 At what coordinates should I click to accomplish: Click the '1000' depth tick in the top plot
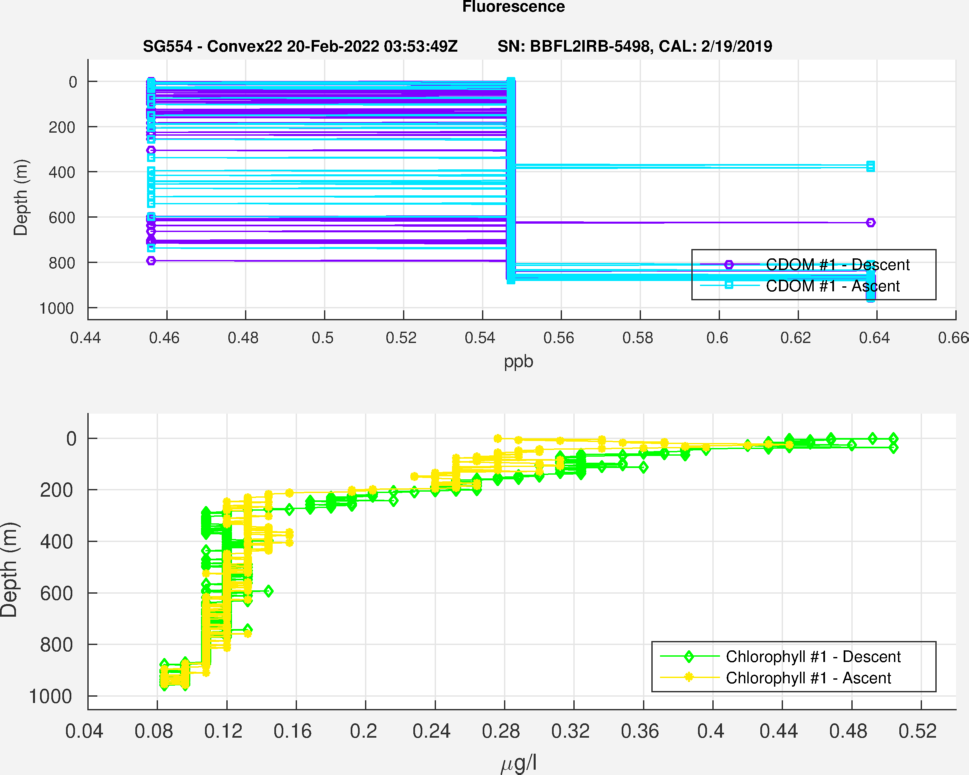point(57,308)
